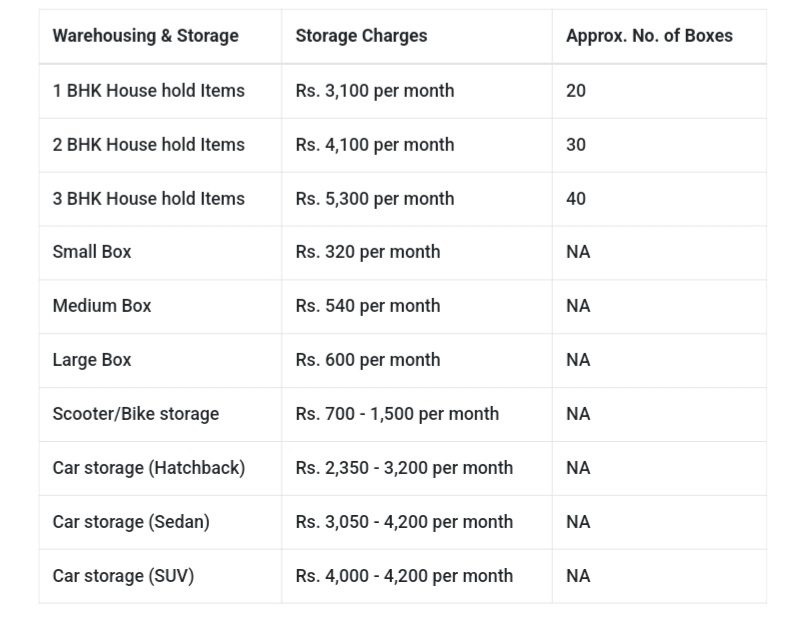Screen dimensions: 802x623
Task: Select the Car storage (SUV) label
Action: [123, 576]
